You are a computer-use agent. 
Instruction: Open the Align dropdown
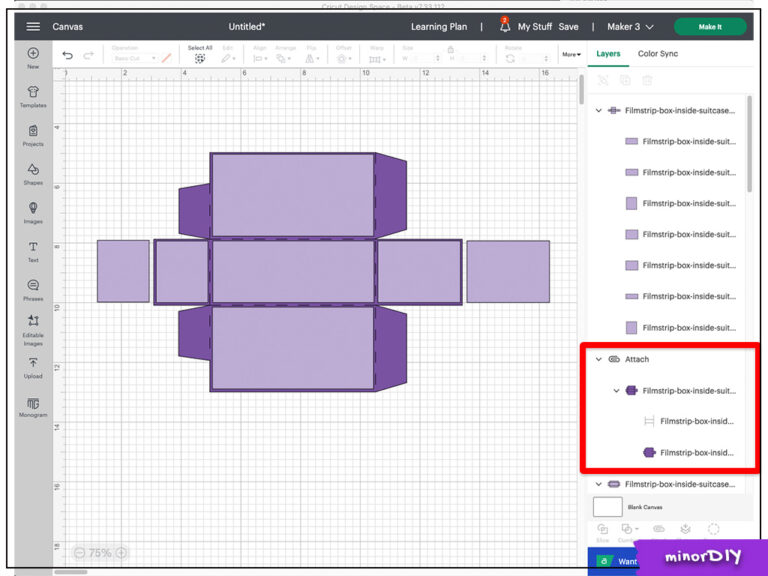click(260, 59)
